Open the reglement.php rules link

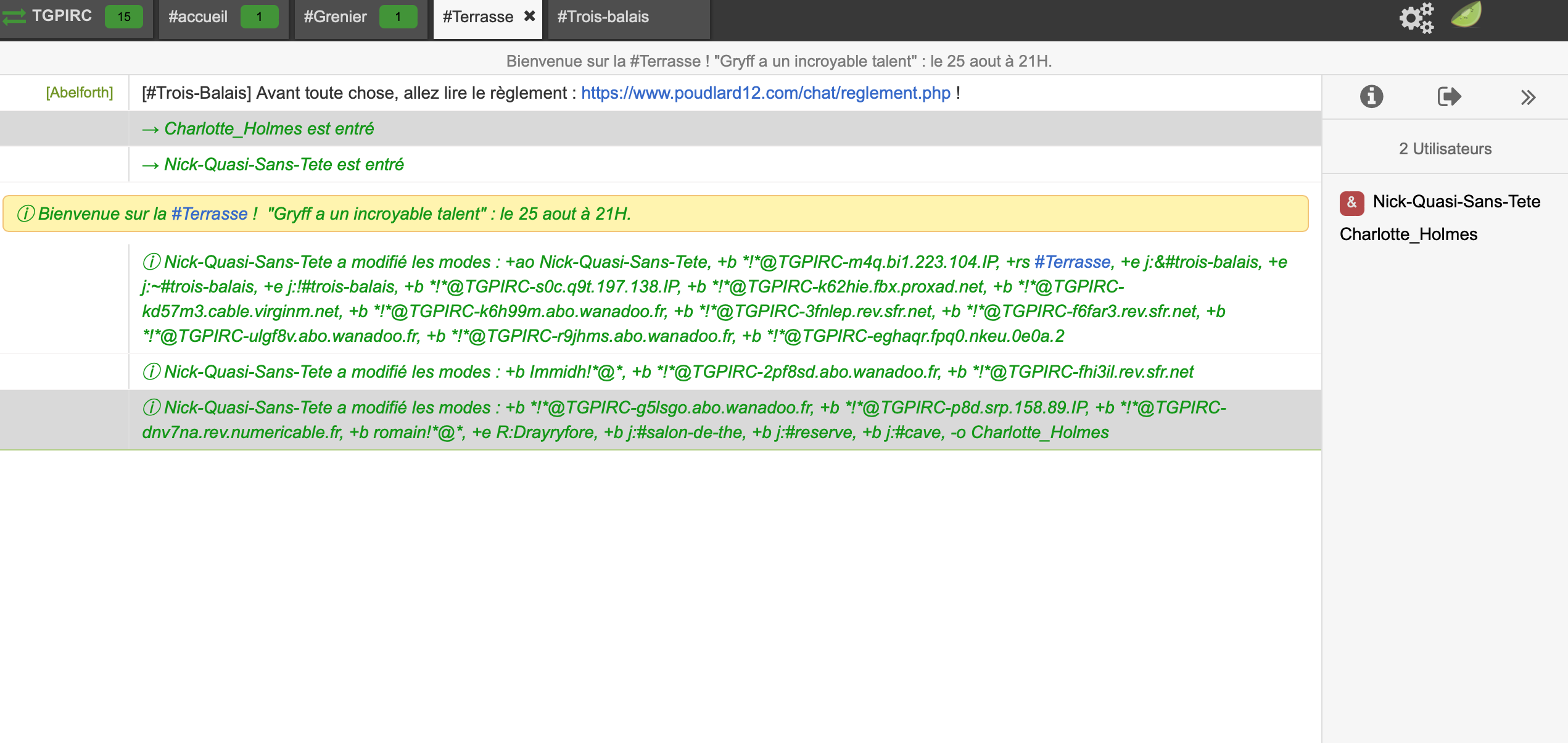pyautogui.click(x=765, y=93)
